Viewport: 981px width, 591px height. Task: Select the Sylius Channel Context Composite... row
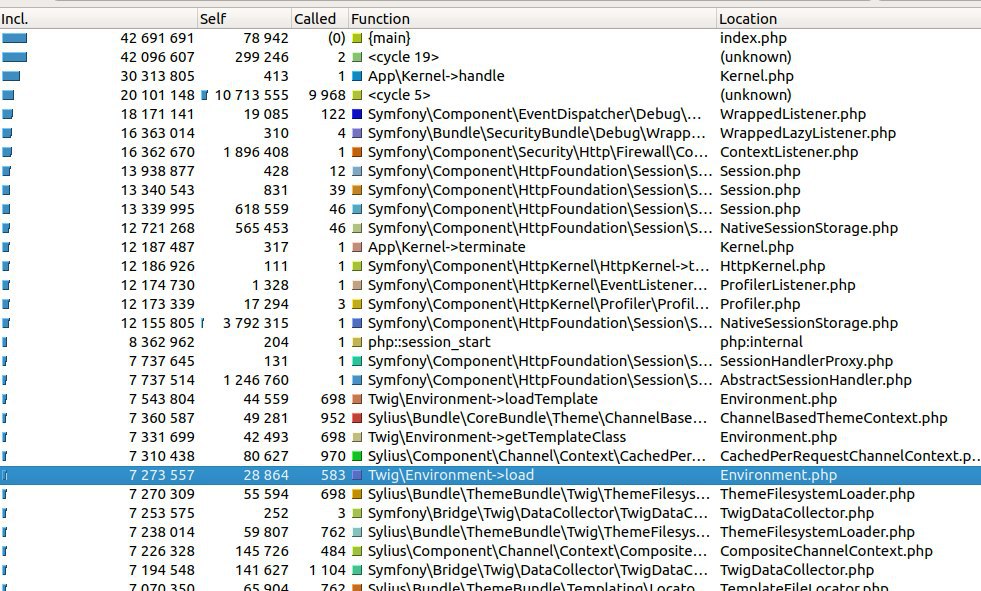pyautogui.click(x=490, y=551)
